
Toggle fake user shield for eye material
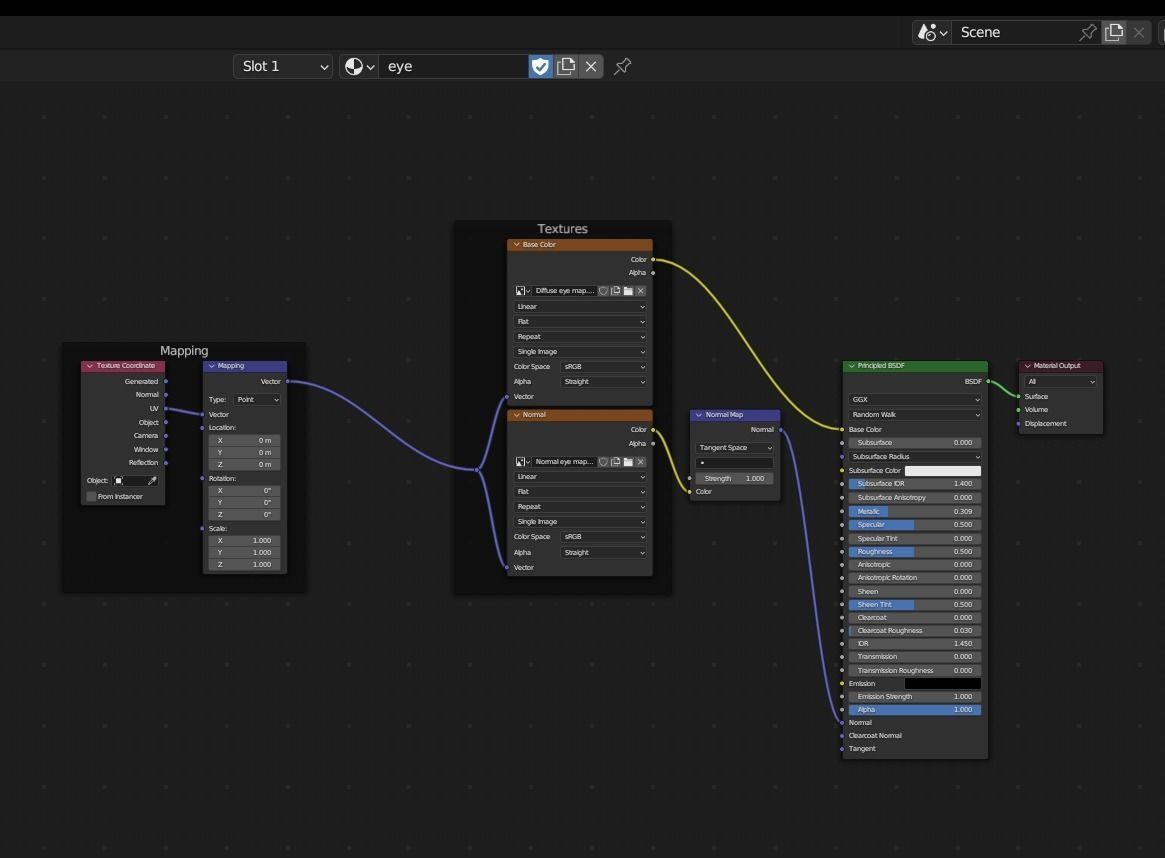[x=540, y=66]
